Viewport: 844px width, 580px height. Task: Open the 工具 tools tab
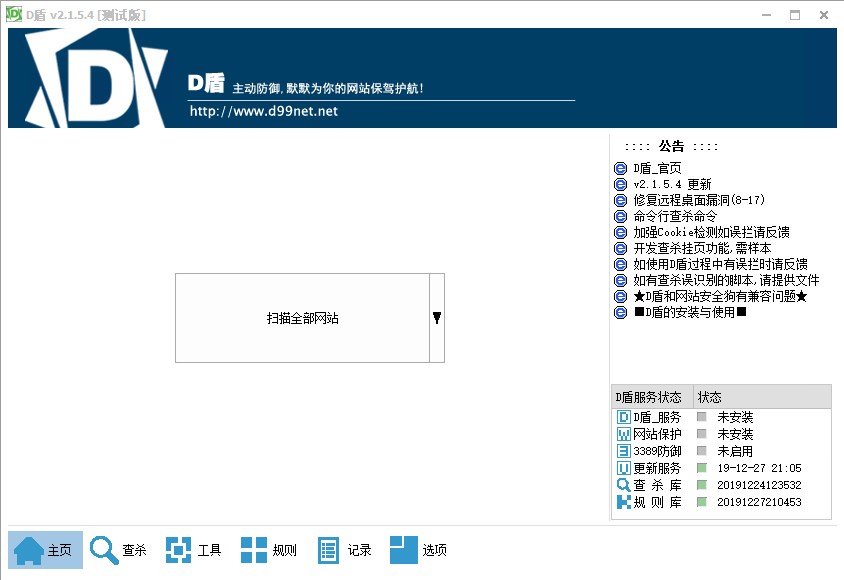[x=194, y=550]
